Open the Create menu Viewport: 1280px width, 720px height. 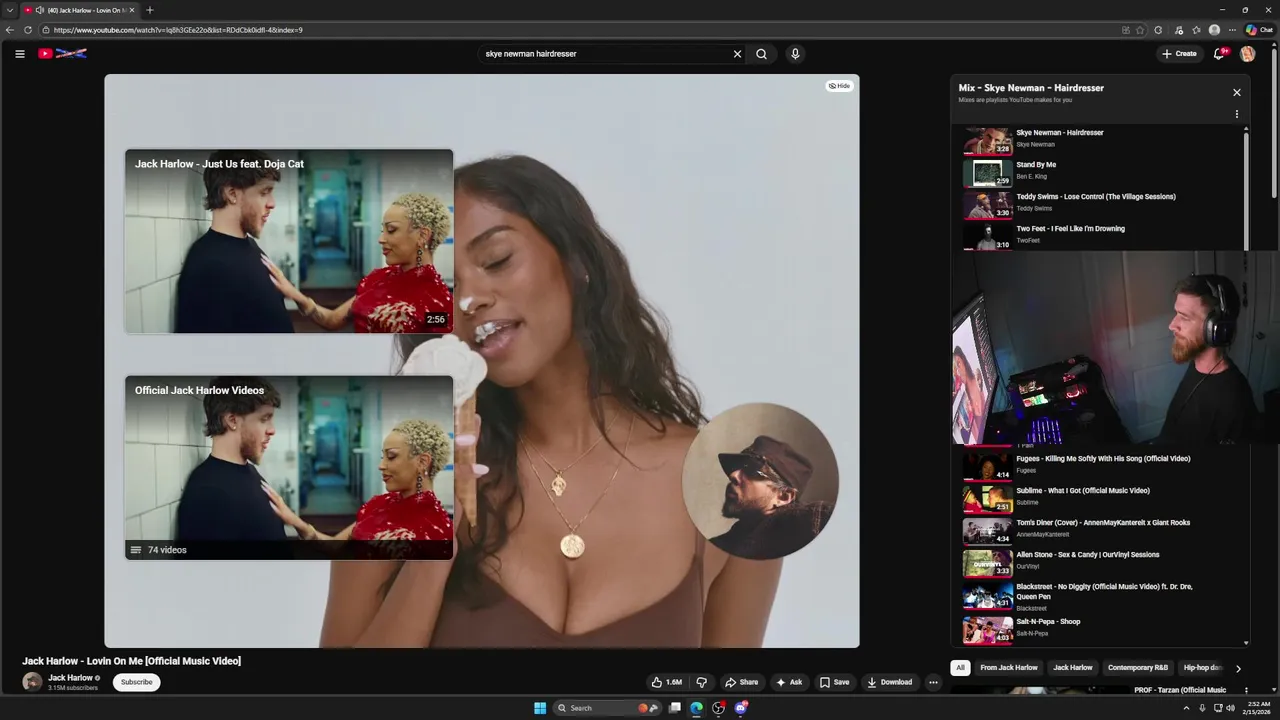[x=1179, y=54]
